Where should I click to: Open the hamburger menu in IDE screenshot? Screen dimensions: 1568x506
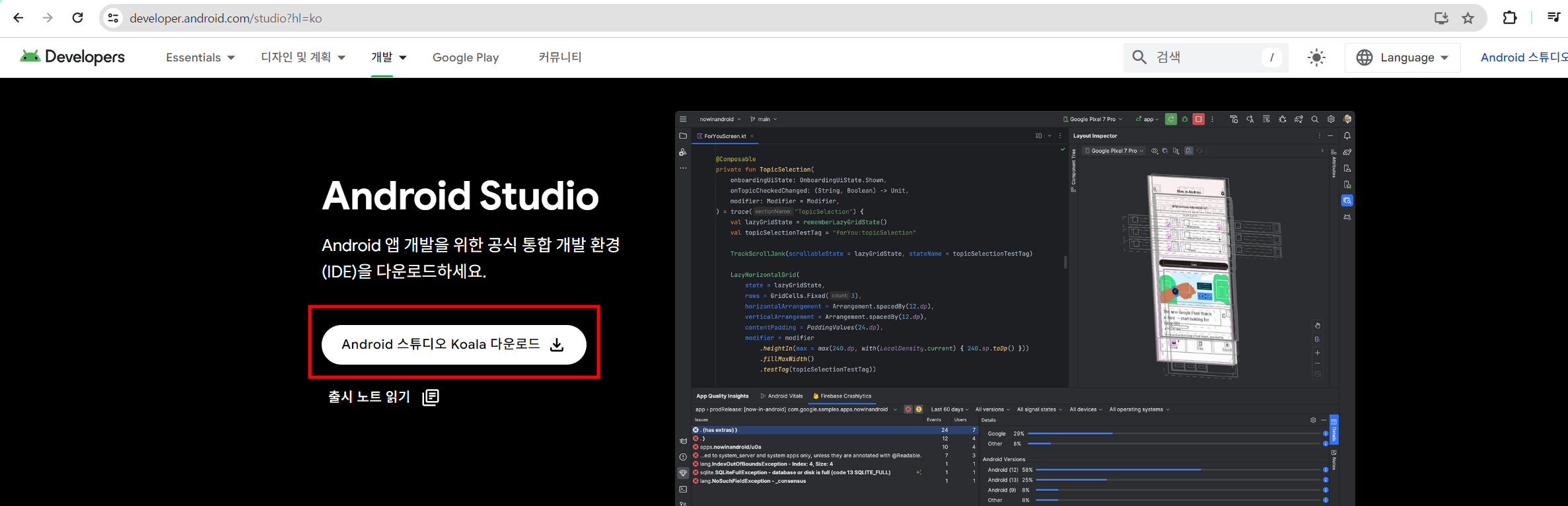683,120
